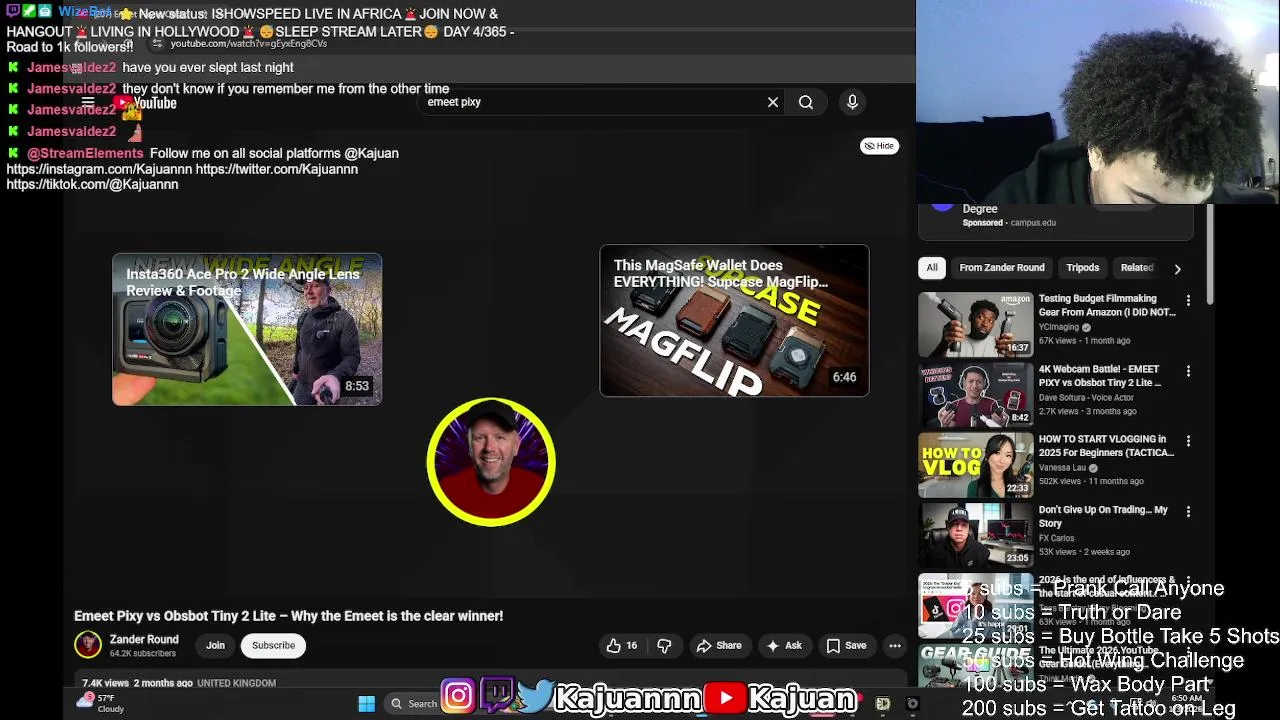This screenshot has height=720, width=1280.
Task: Clear the search box with the X
Action: click(x=773, y=102)
